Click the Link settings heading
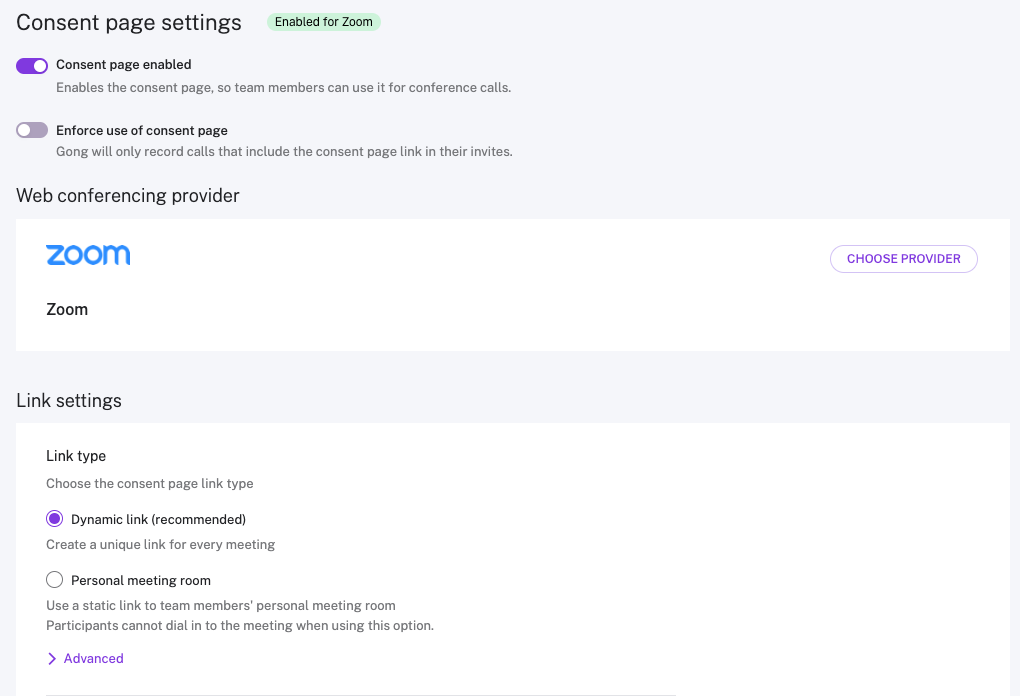This screenshot has height=696, width=1020. 69,401
